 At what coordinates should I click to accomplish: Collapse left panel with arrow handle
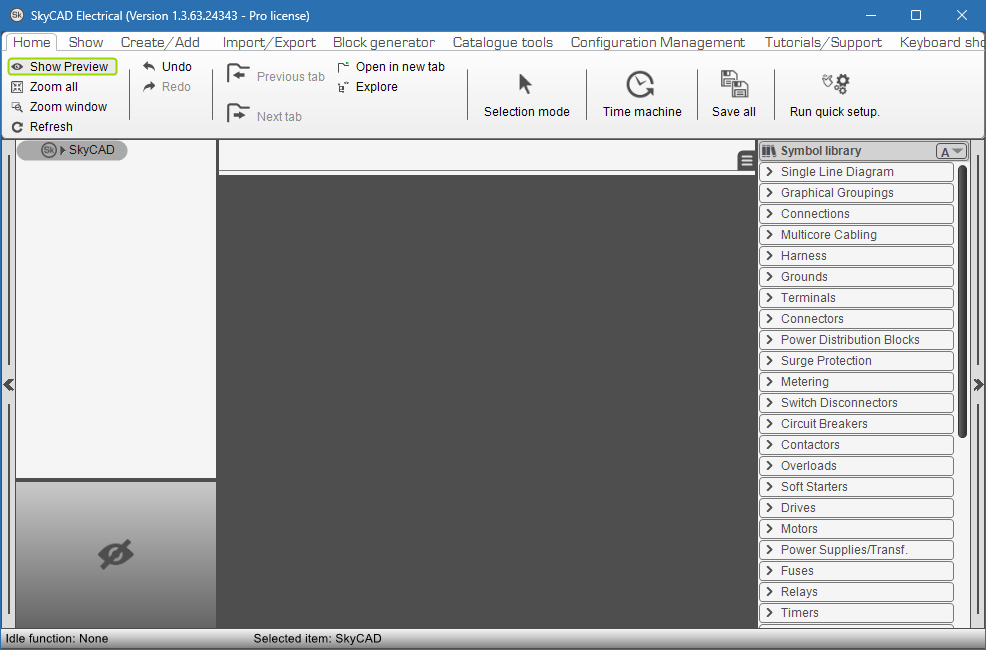click(8, 384)
